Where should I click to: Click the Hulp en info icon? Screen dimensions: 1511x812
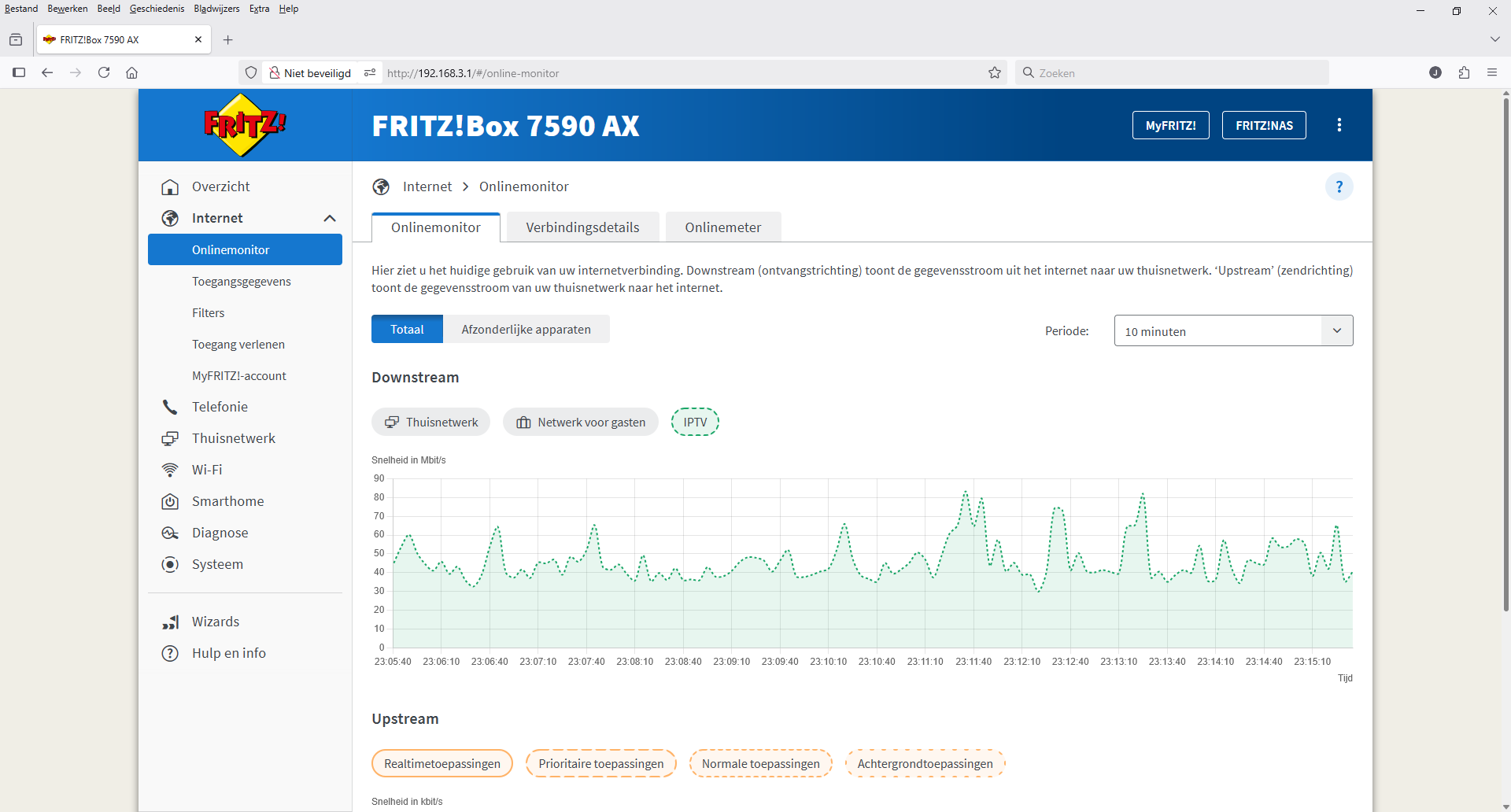click(x=170, y=653)
